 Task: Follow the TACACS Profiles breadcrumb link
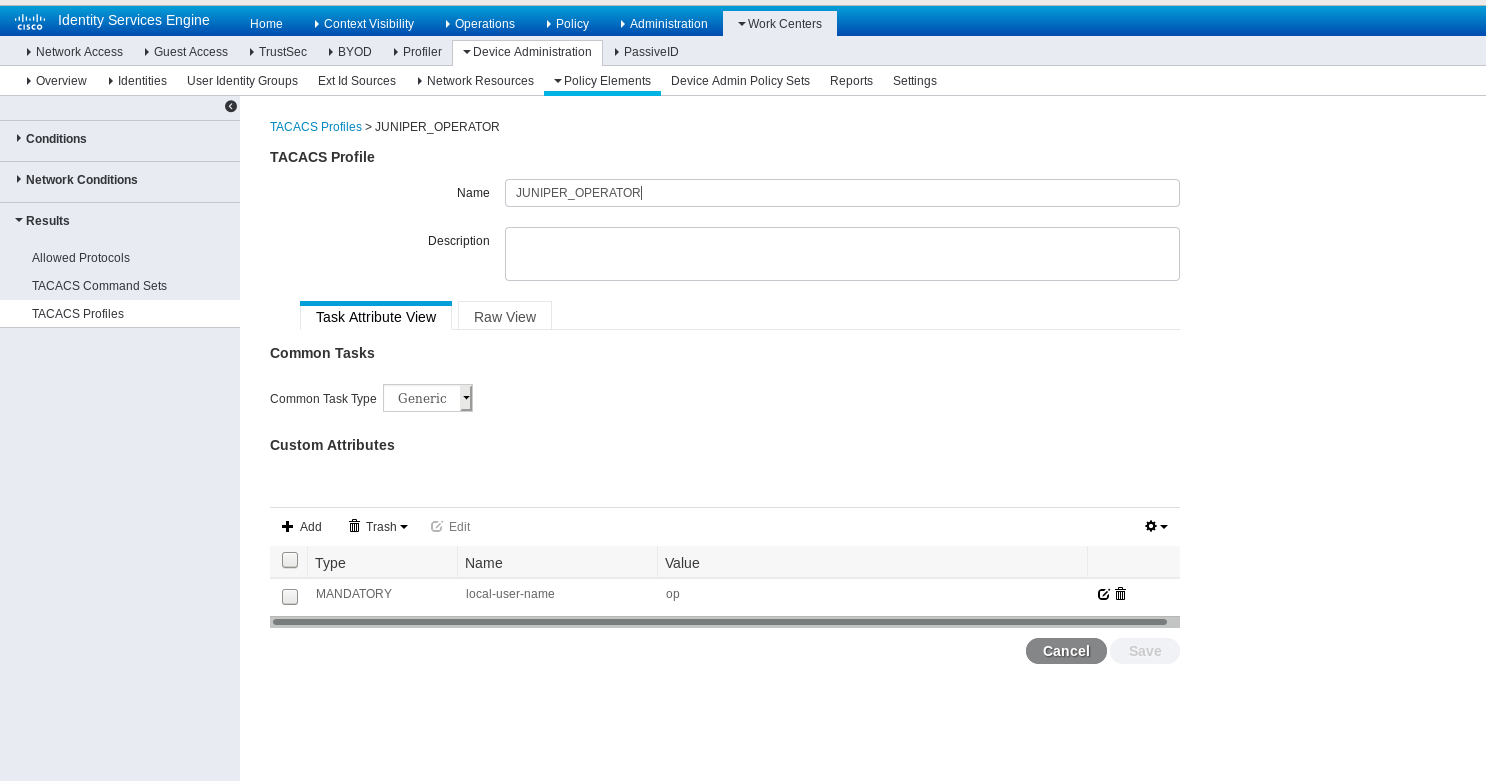316,127
